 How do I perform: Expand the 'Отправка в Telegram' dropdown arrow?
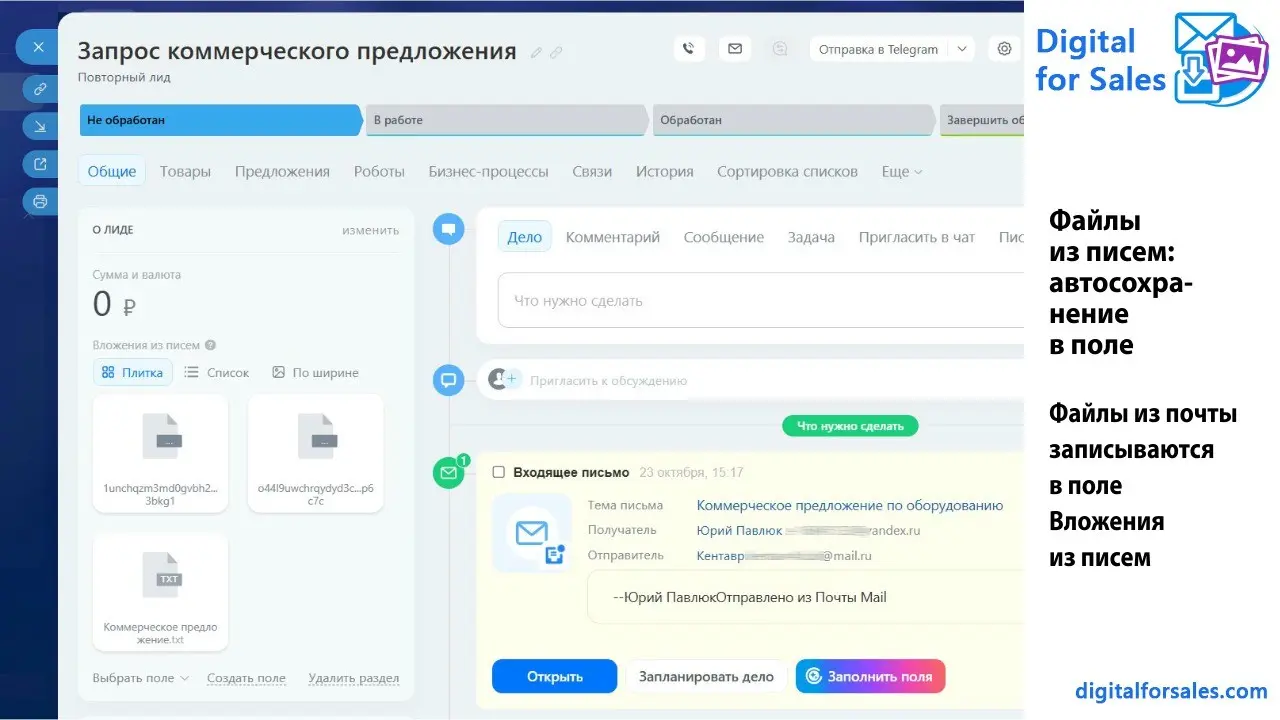(961, 49)
